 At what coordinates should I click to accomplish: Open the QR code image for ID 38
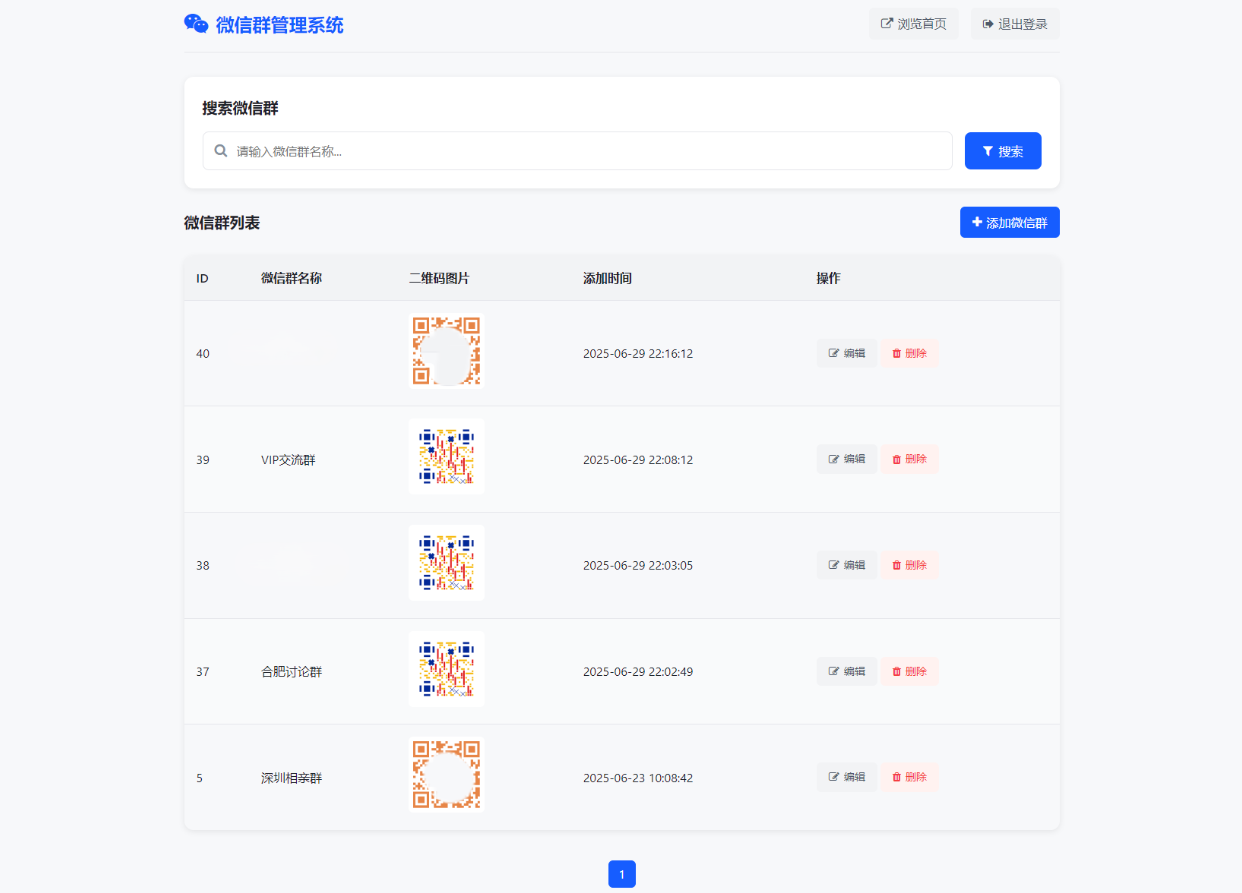[447, 563]
